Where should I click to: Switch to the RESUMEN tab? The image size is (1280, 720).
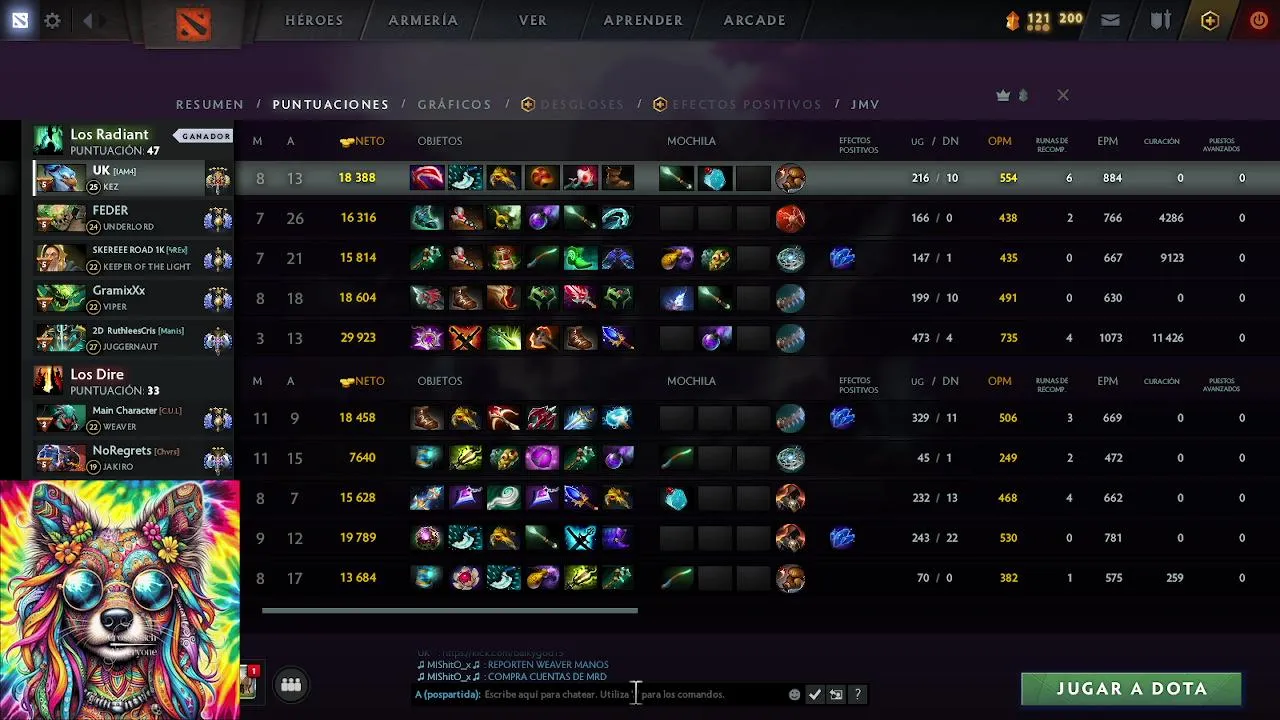(210, 104)
